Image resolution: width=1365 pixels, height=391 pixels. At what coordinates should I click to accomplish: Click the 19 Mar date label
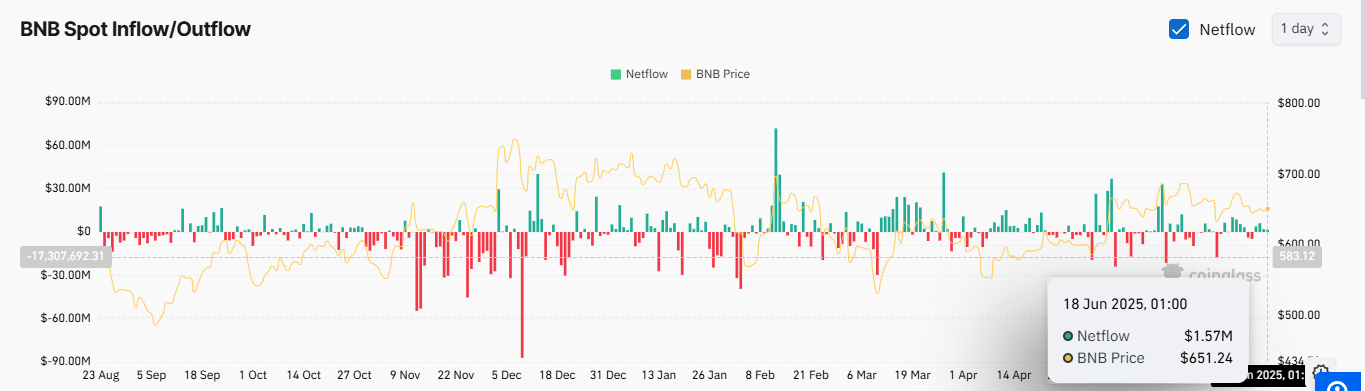pos(912,376)
